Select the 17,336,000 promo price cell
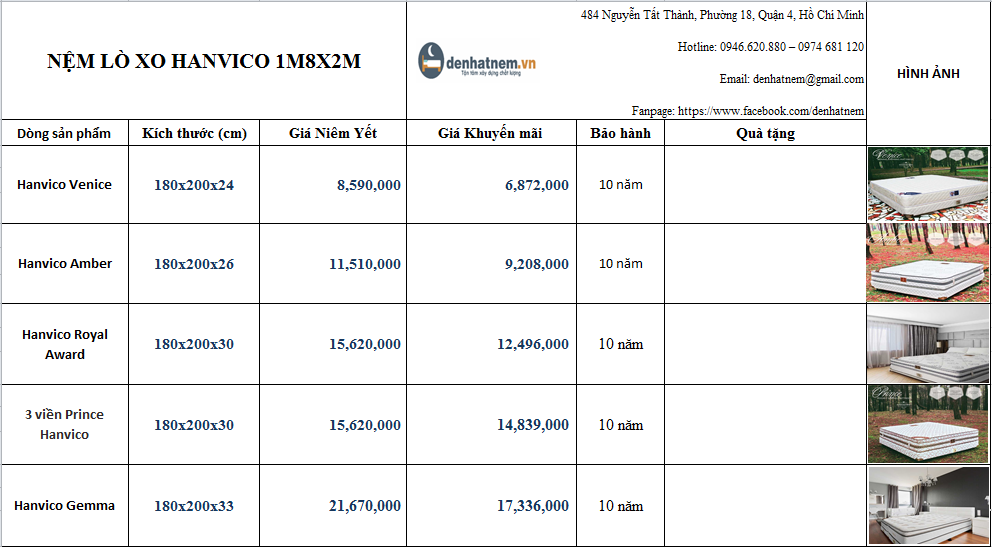 point(491,505)
